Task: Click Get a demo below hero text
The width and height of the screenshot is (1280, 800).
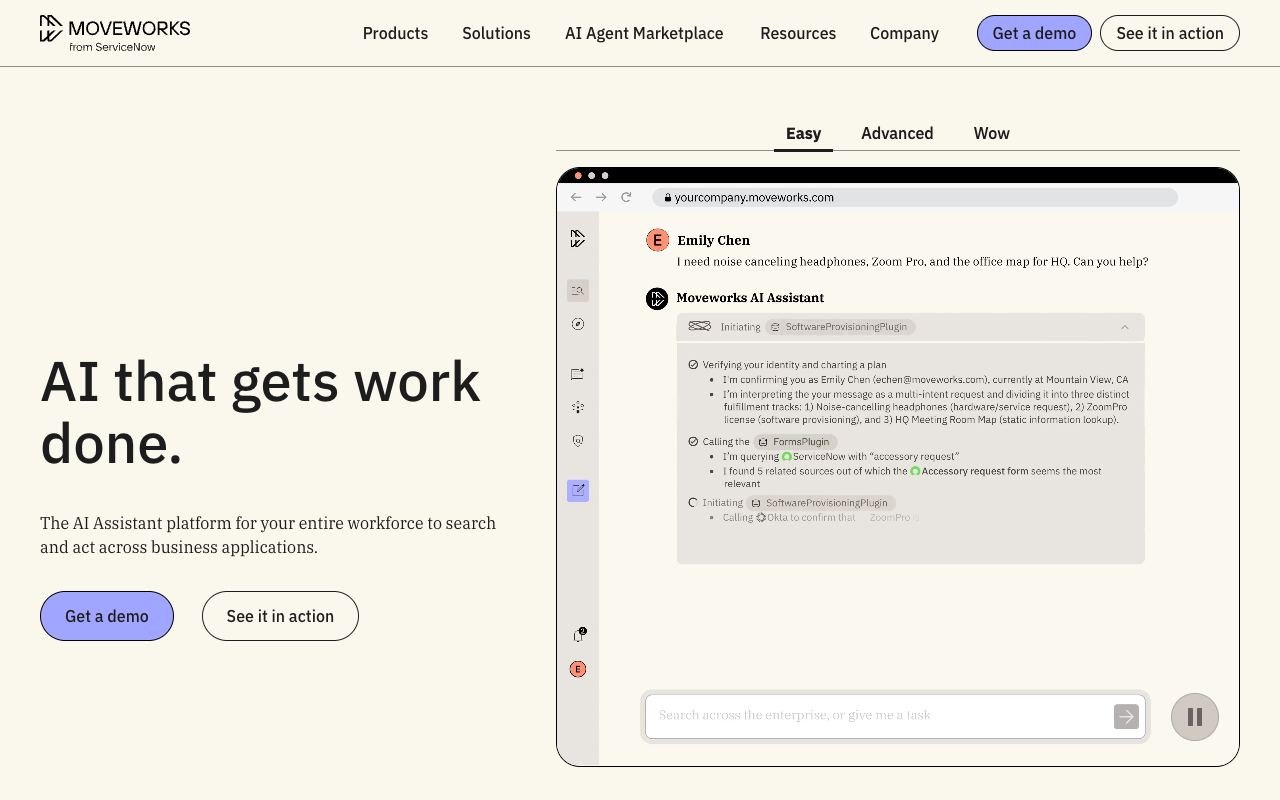Action: pos(107,616)
